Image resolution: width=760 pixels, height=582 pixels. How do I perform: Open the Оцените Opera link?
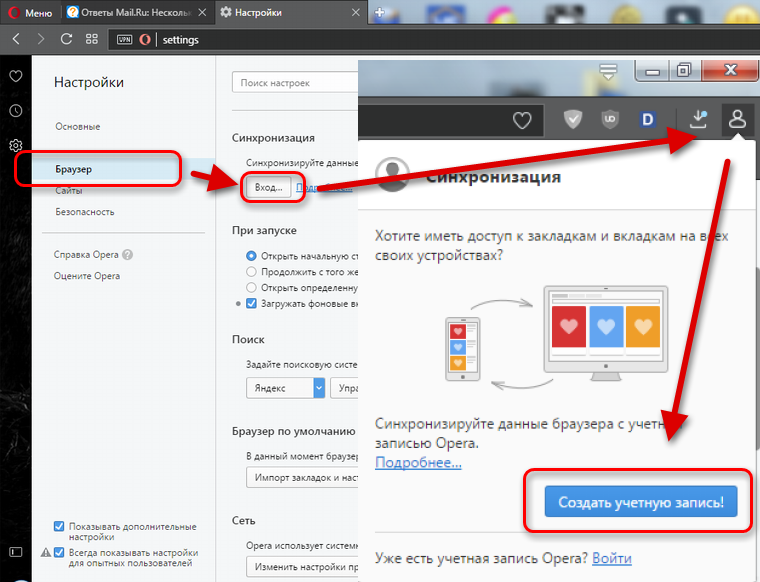tap(87, 276)
